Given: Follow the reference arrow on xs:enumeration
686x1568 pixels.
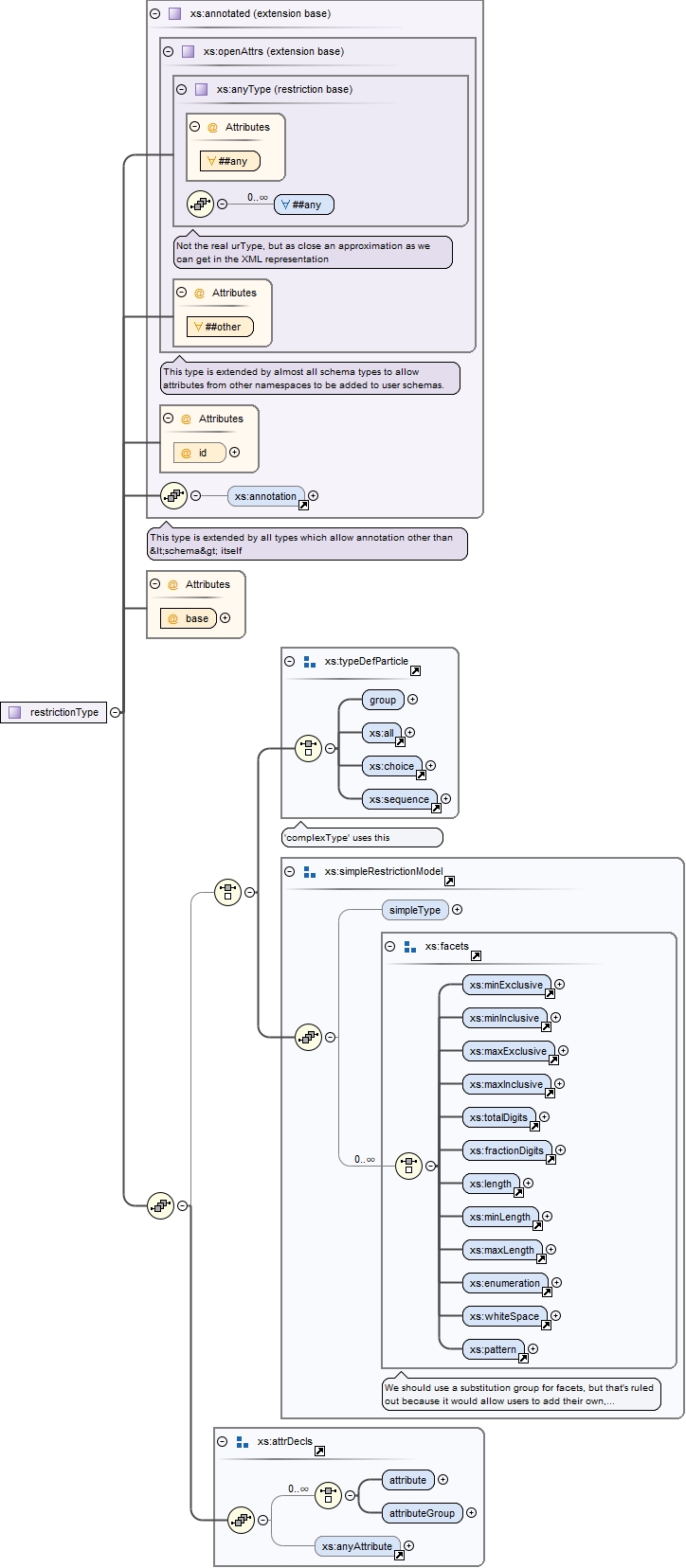Looking at the screenshot, I should 547,1292.
